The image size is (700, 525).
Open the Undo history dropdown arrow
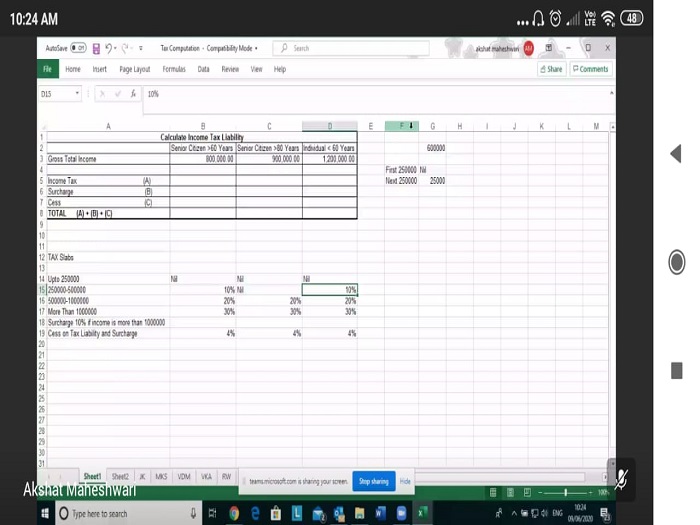pos(116,48)
